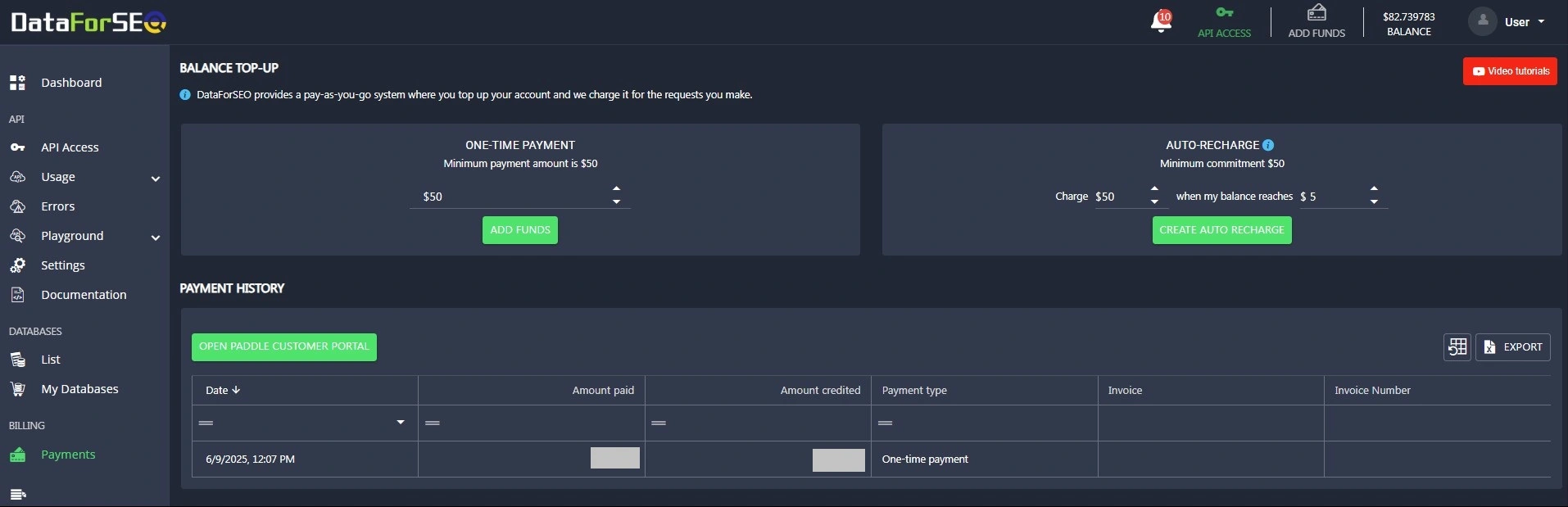Click the Invoice Number column header
This screenshot has height=507, width=1568.
click(x=1437, y=391)
